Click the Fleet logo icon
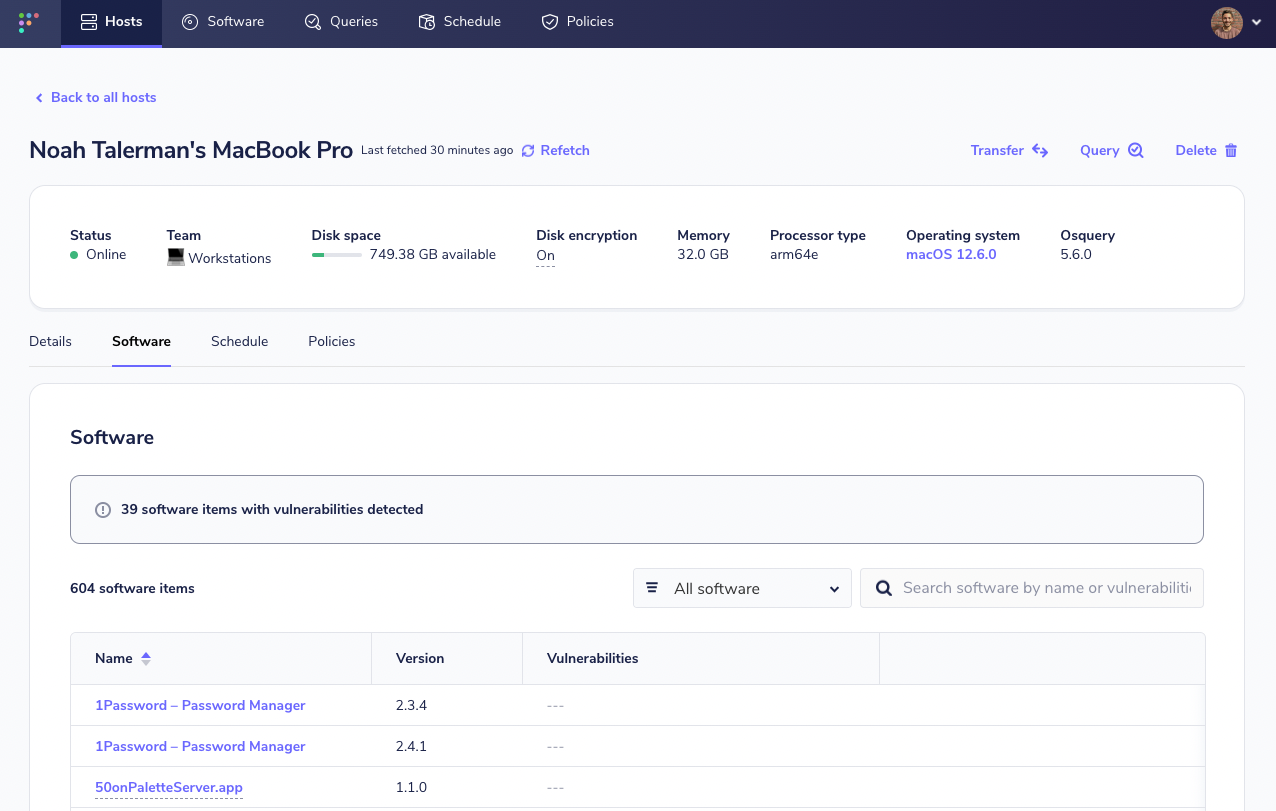 (27, 21)
